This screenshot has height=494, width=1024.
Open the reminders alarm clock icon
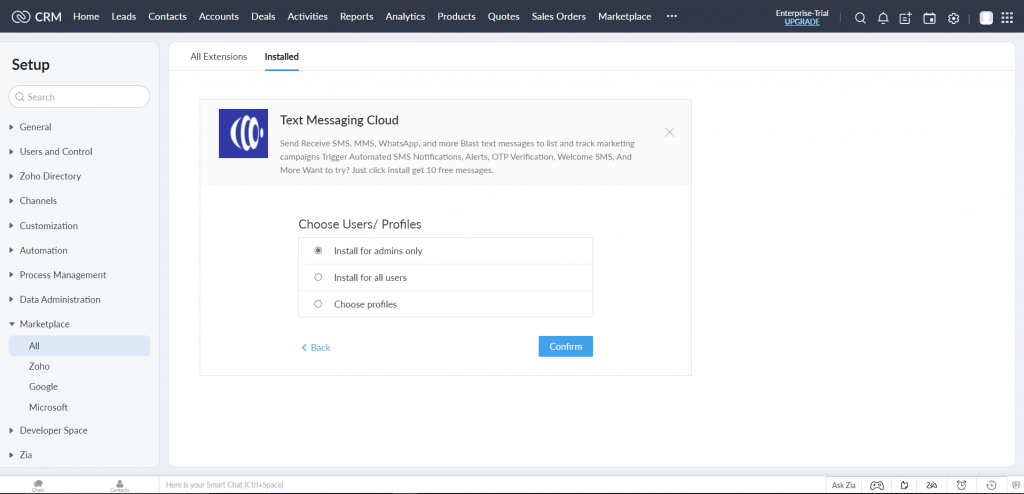click(x=961, y=485)
